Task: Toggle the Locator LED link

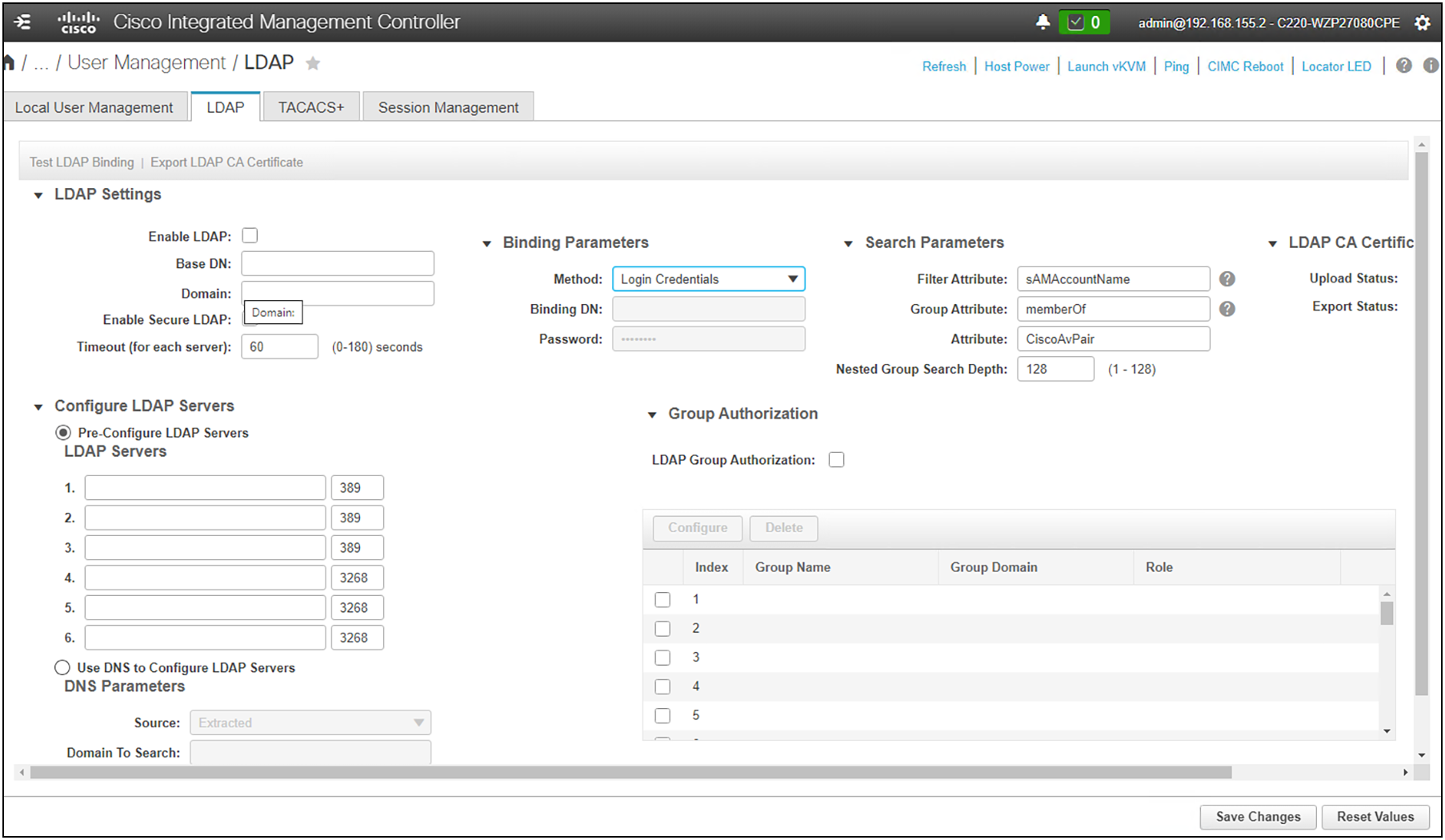Action: 1336,66
